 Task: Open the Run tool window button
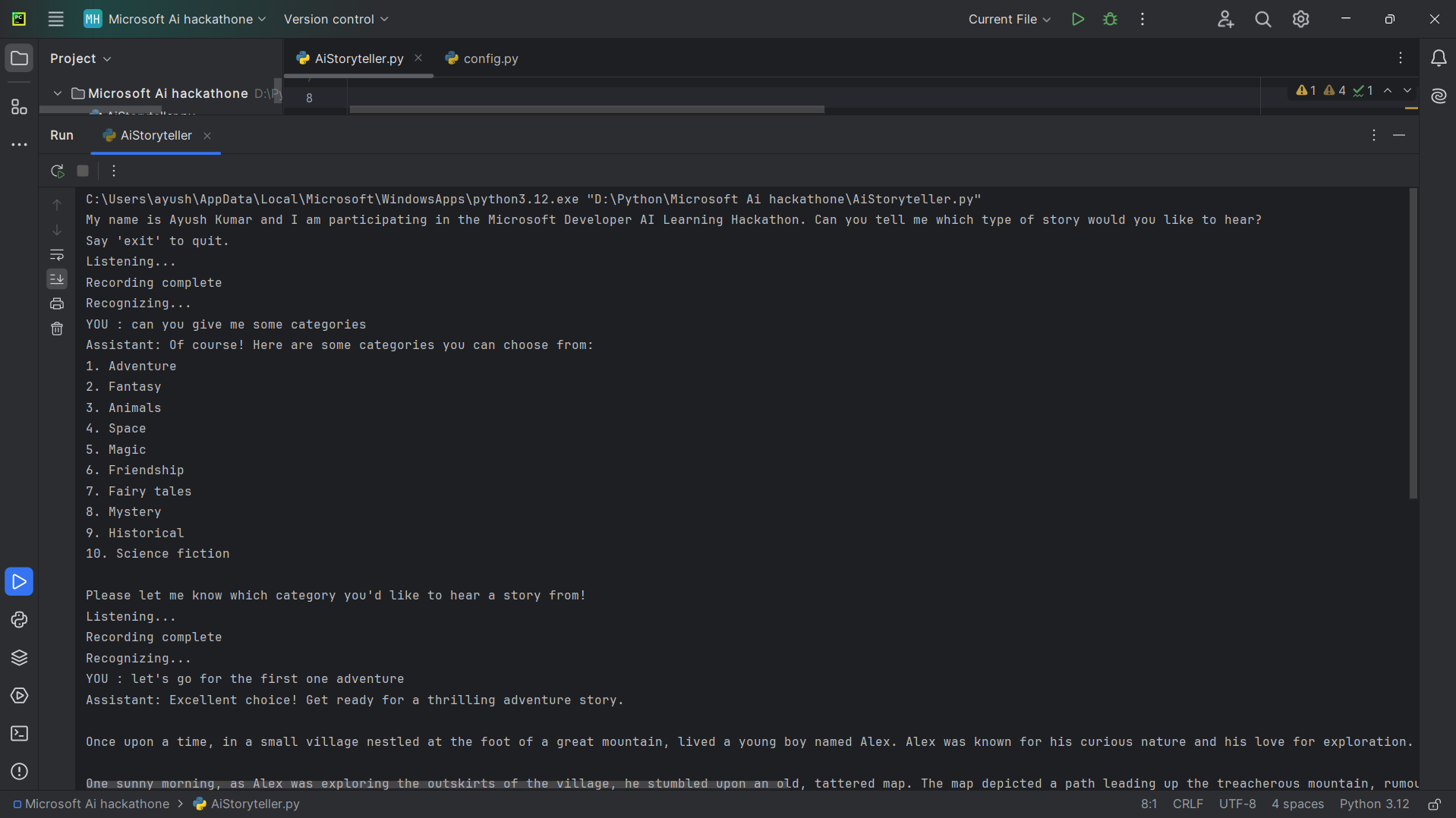pos(20,582)
